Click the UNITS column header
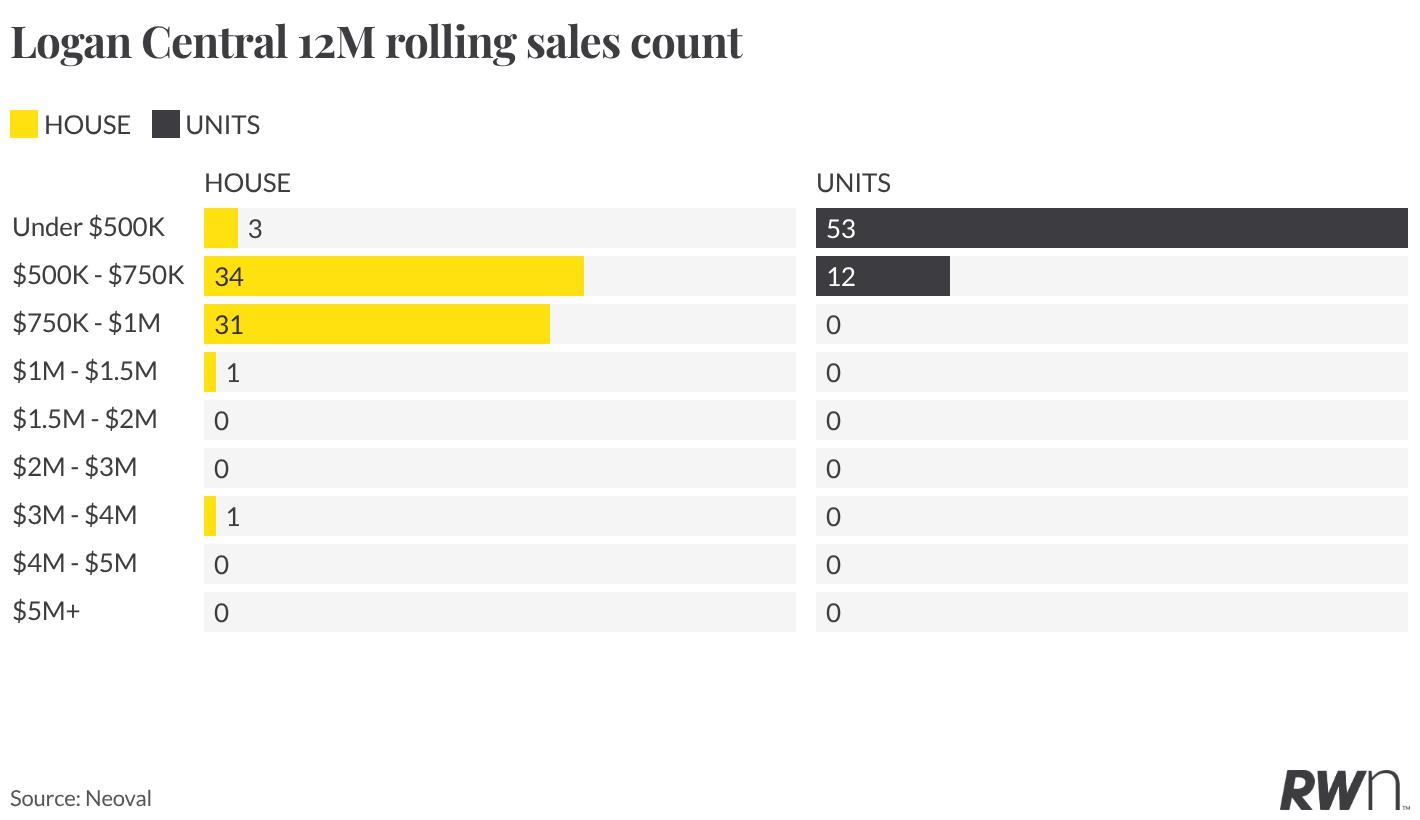The width and height of the screenshot is (1420, 820). tap(853, 183)
